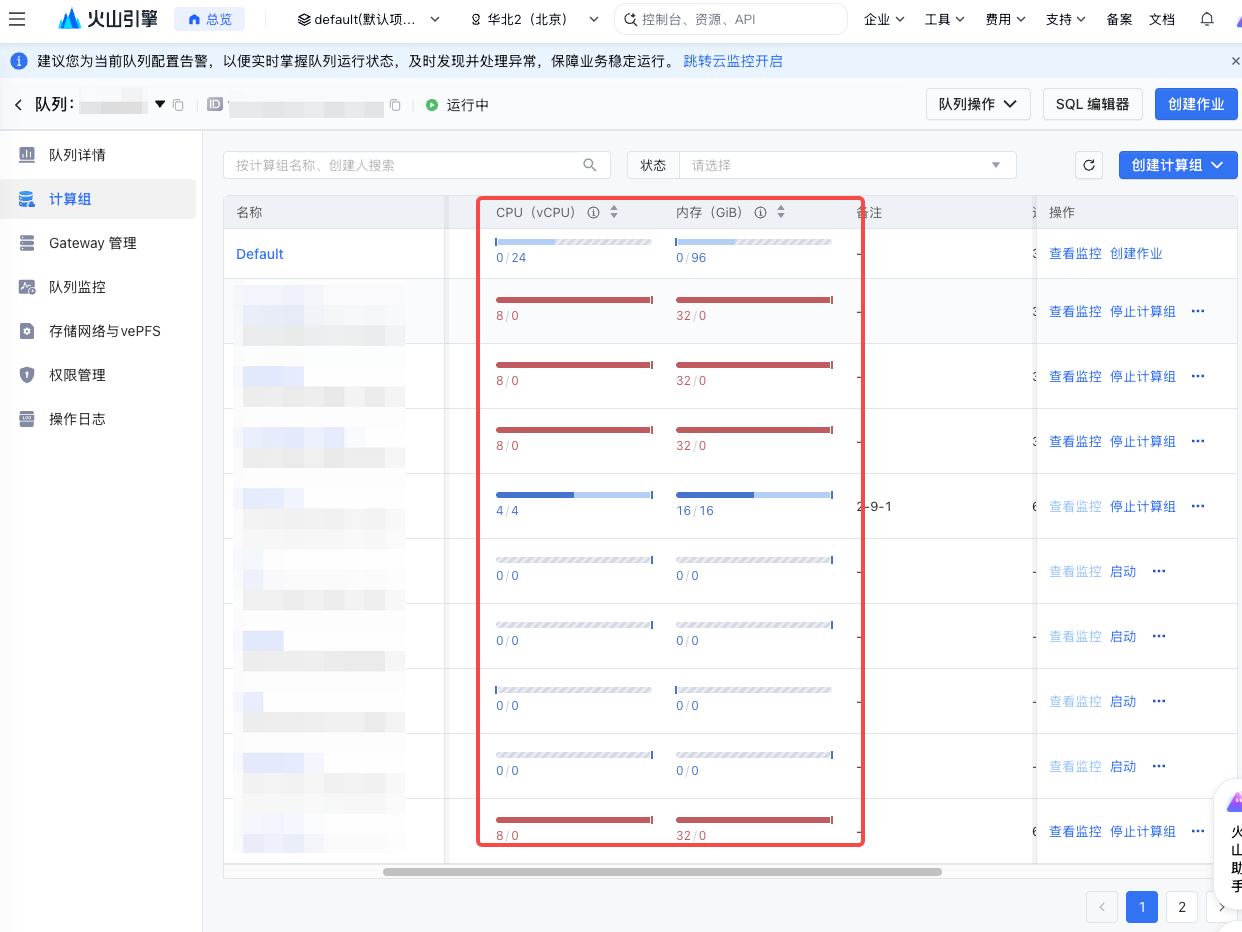Open the 队列详情 sidebar item
The width and height of the screenshot is (1242, 932).
[99, 155]
